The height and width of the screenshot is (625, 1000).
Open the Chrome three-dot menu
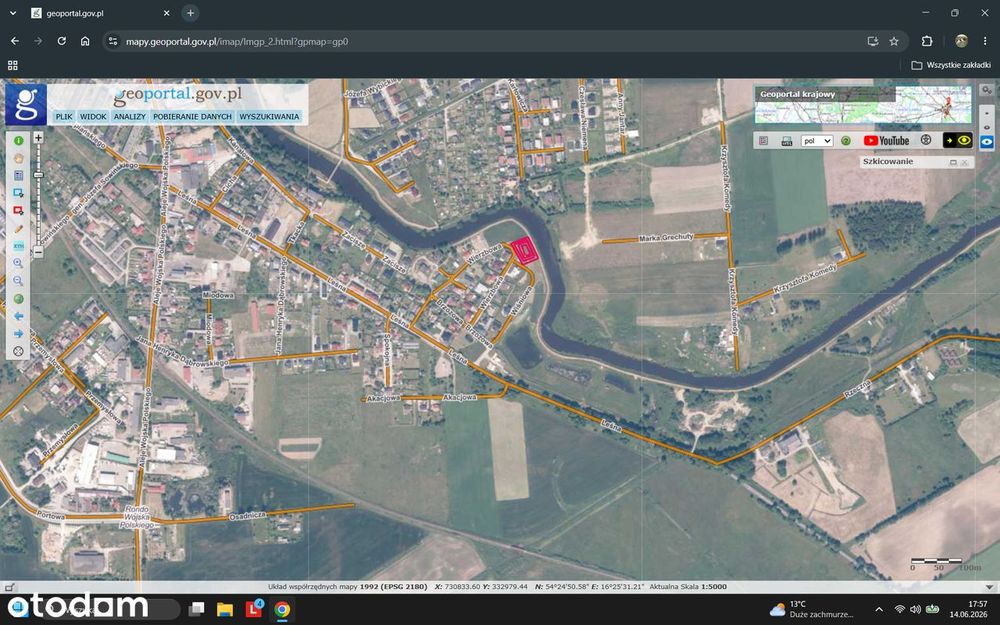pyautogui.click(x=985, y=41)
